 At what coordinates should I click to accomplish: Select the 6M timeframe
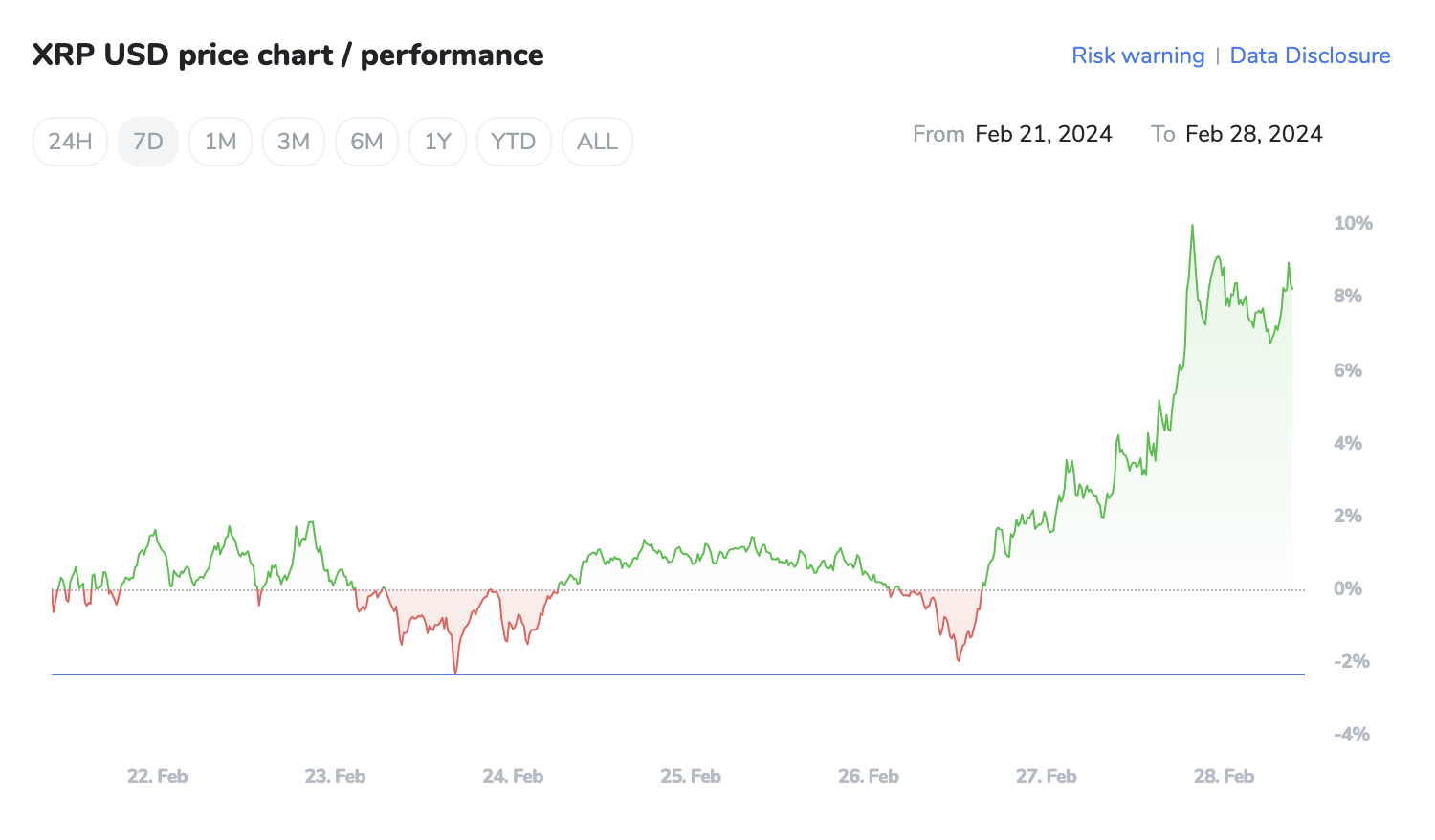pyautogui.click(x=366, y=141)
